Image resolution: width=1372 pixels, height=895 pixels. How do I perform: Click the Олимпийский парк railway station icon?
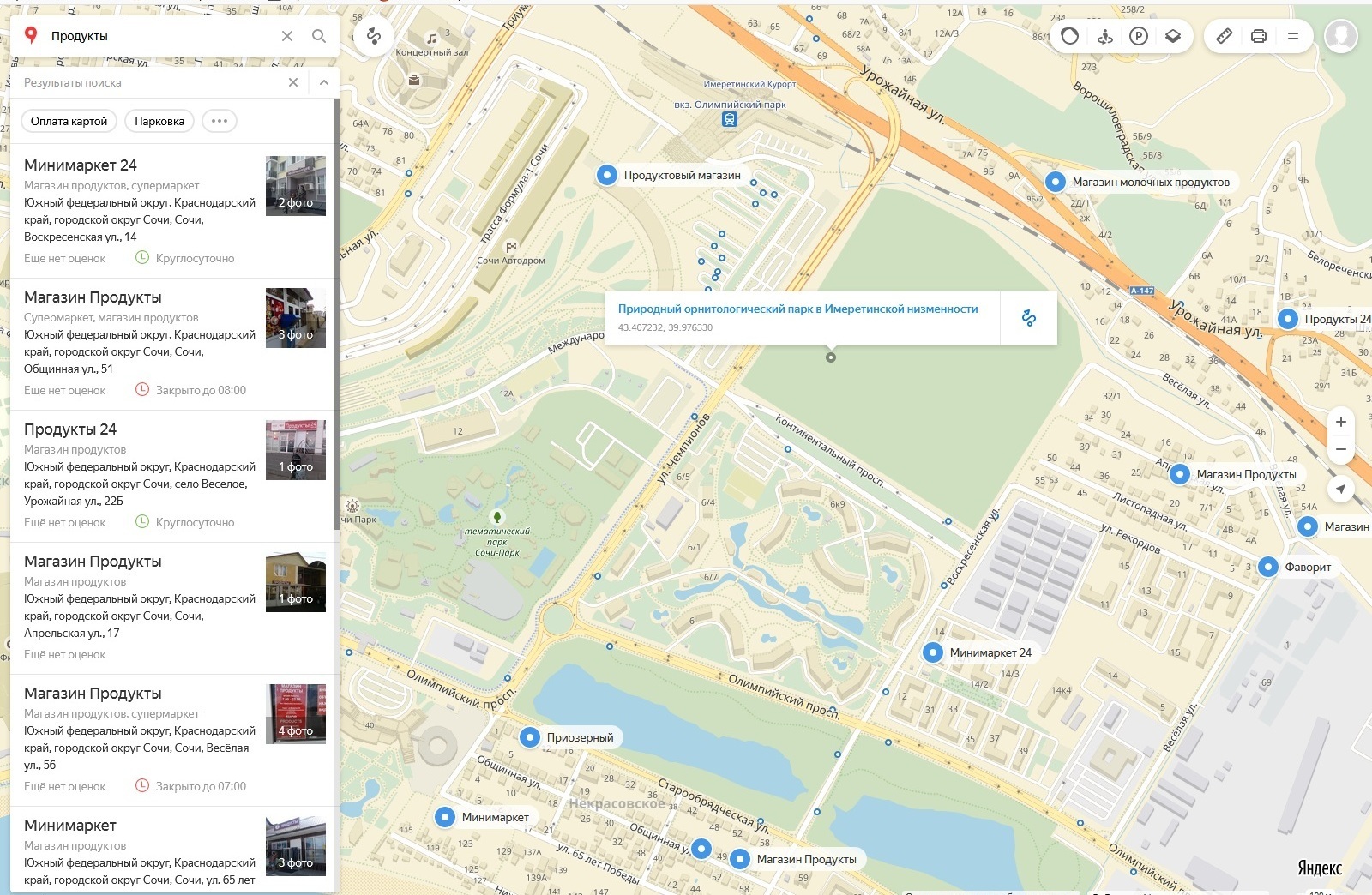coord(730,119)
